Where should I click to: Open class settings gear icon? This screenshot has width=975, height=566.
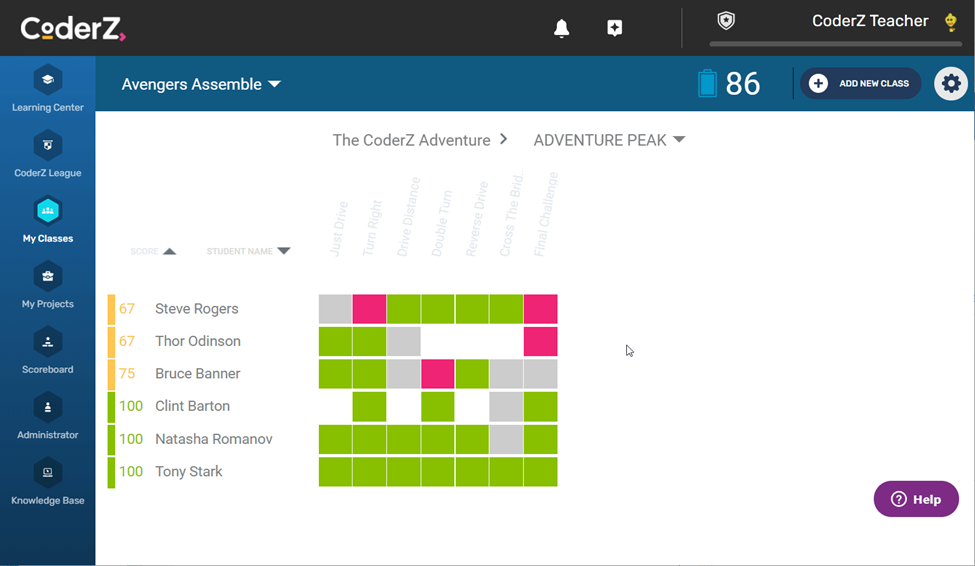tap(951, 84)
